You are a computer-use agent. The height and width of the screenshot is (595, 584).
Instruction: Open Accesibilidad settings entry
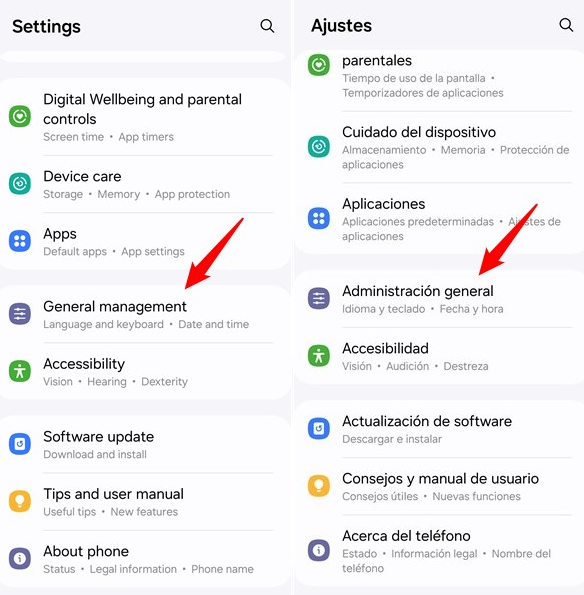point(439,356)
